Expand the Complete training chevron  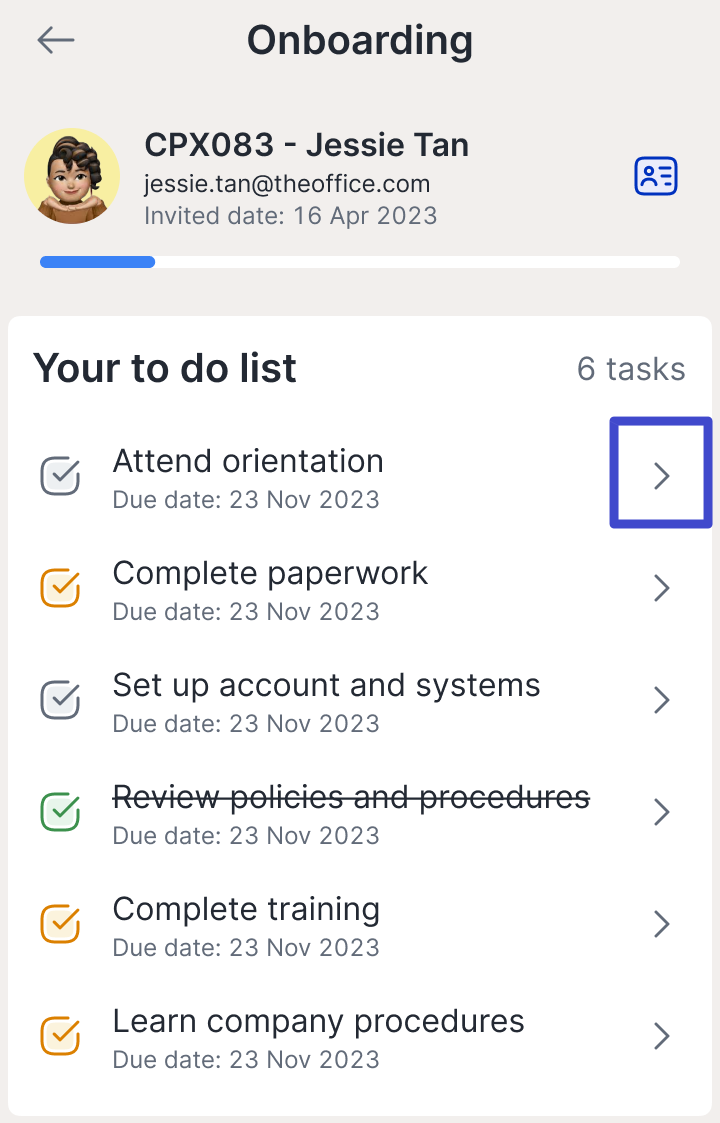point(661,924)
